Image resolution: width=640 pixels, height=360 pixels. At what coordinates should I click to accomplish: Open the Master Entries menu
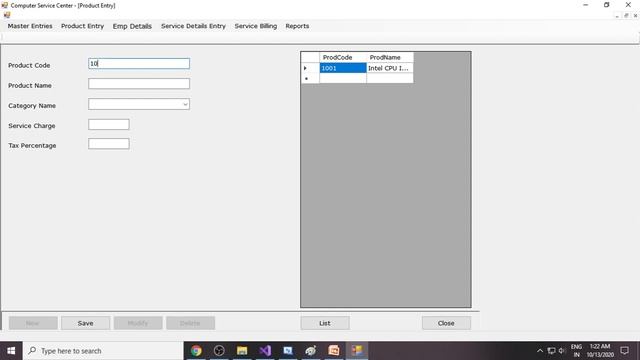[x=30, y=26]
